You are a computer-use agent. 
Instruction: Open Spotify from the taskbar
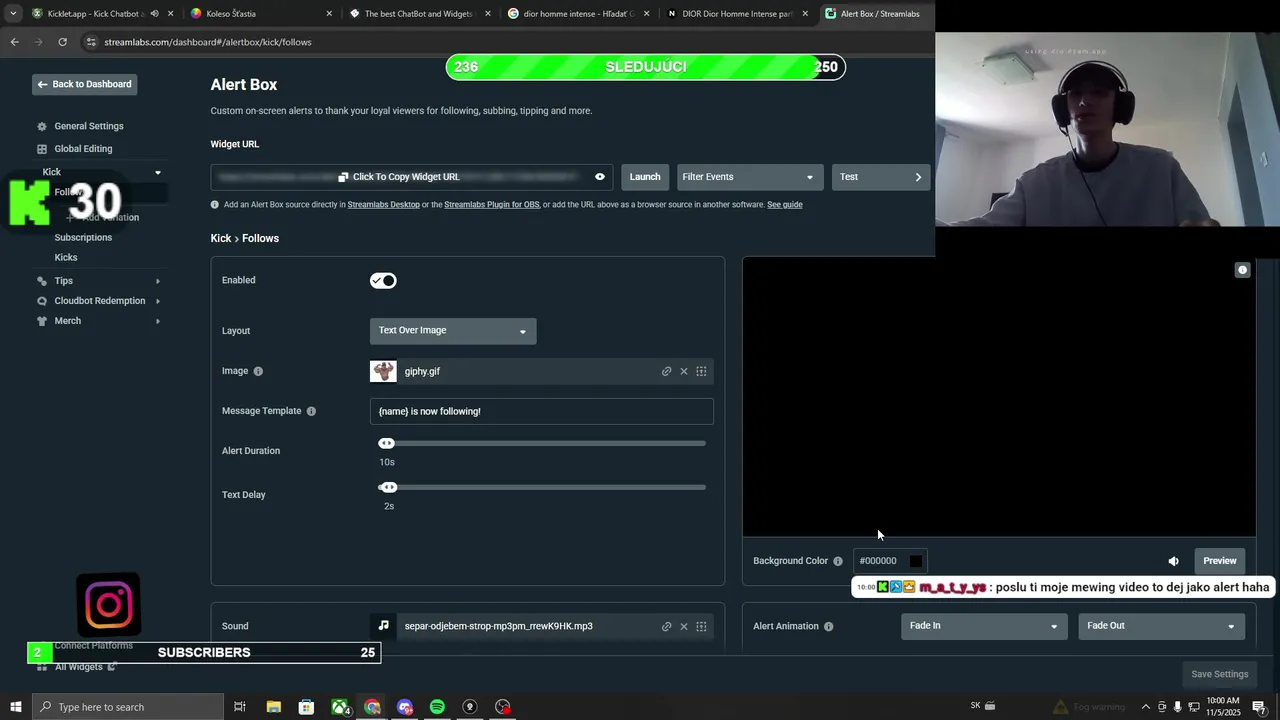[437, 707]
